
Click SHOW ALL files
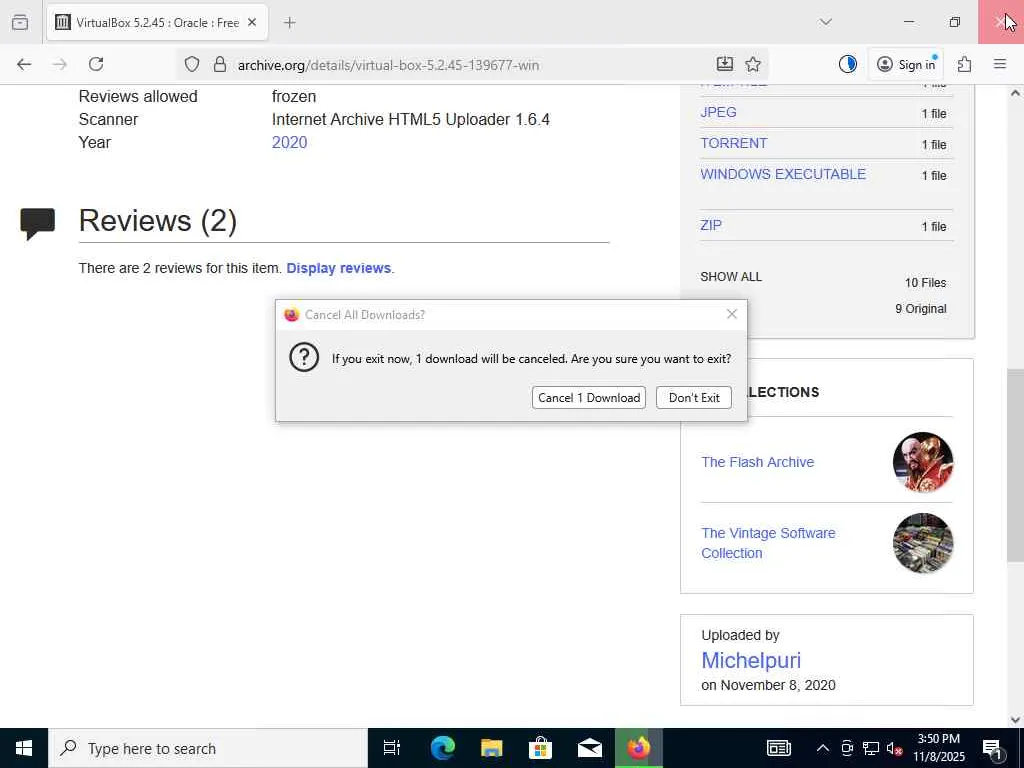(731, 277)
